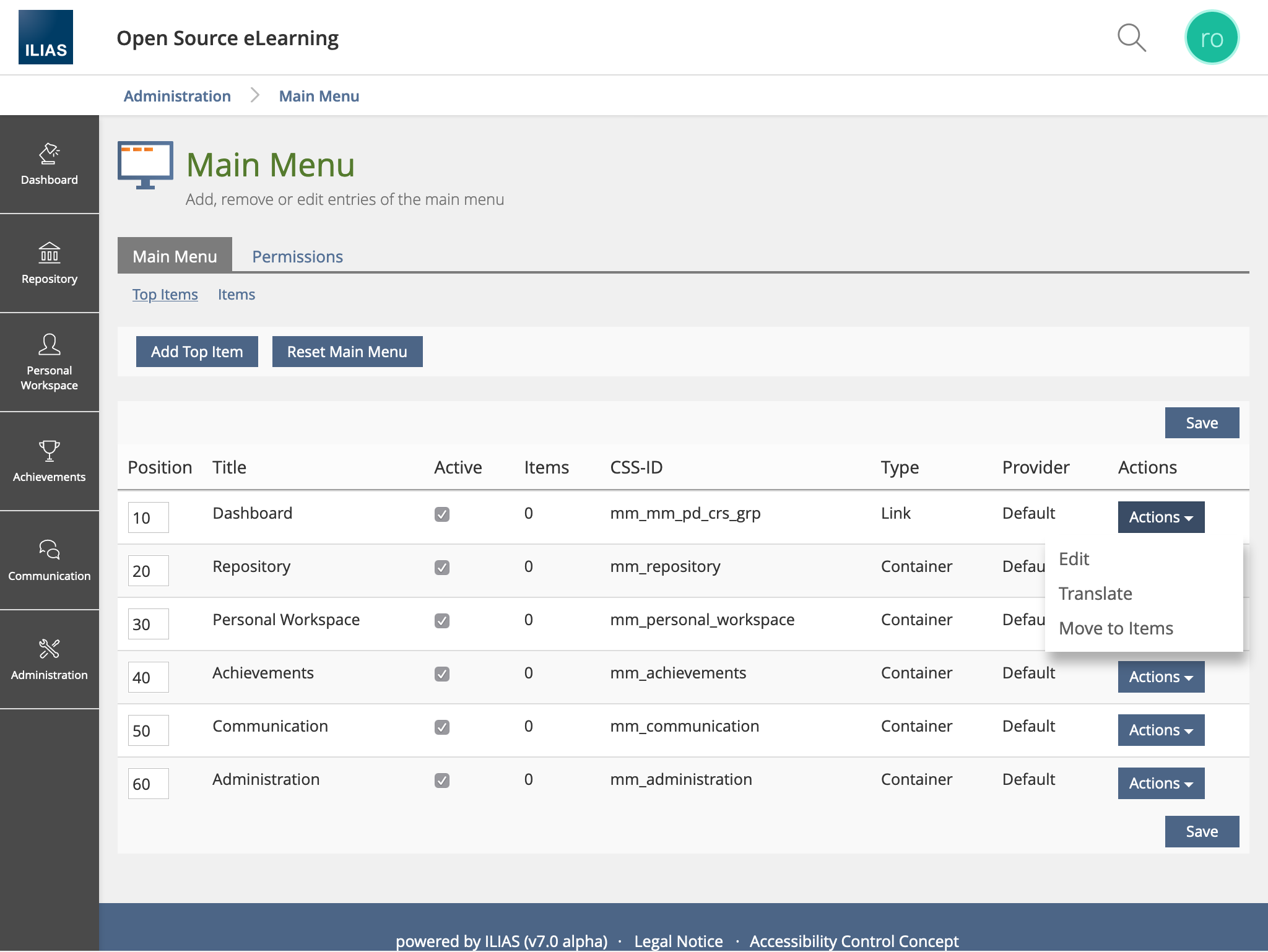Choose Move to Items menu entry
Screen dimensions: 1268x952
1116,628
